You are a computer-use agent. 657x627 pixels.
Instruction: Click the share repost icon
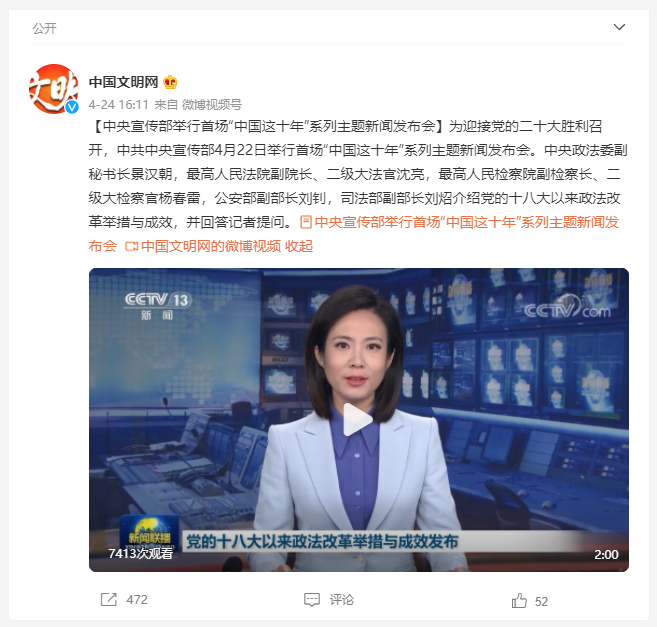click(109, 600)
